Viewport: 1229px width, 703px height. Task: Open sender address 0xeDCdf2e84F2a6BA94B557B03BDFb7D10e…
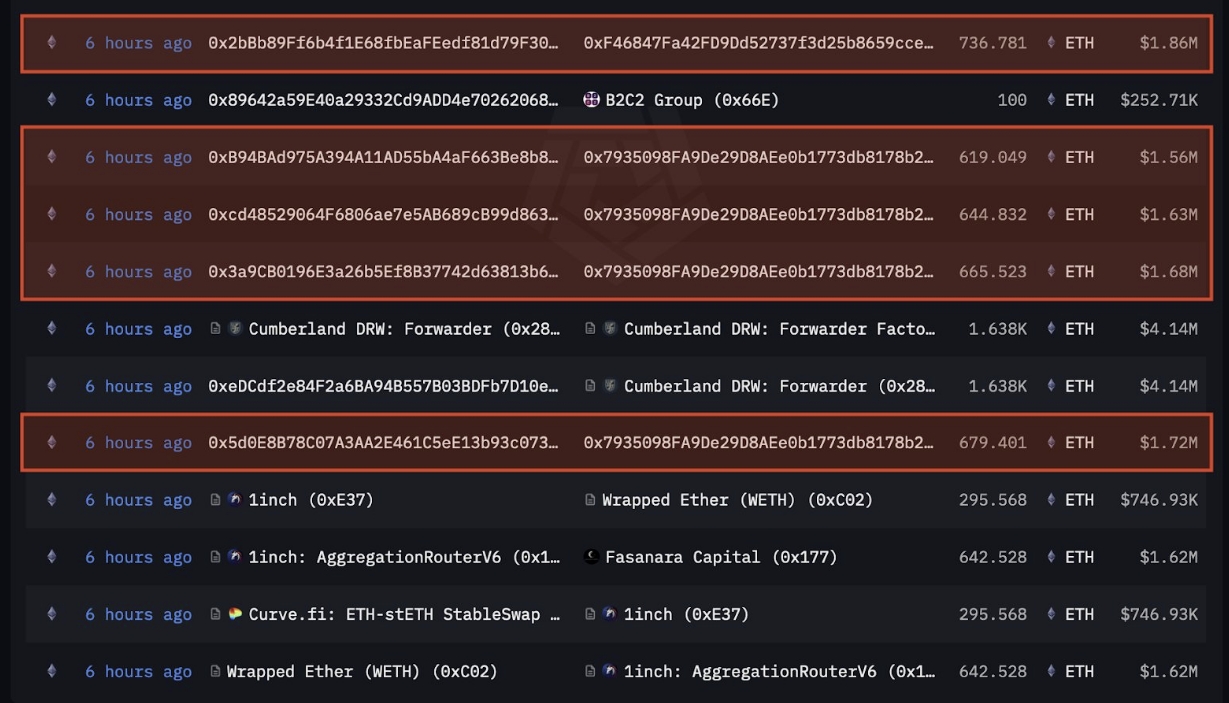pos(384,386)
